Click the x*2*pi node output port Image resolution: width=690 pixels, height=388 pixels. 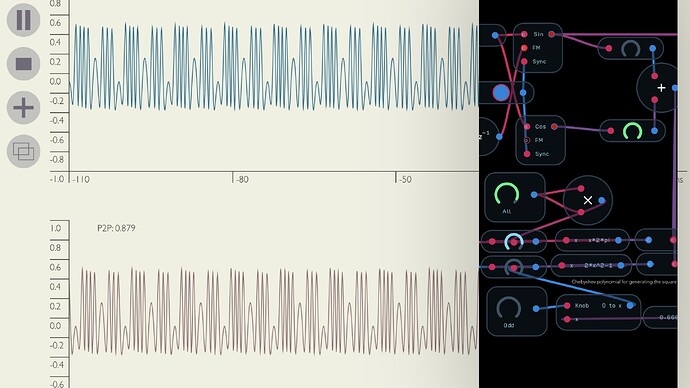[x=618, y=240]
